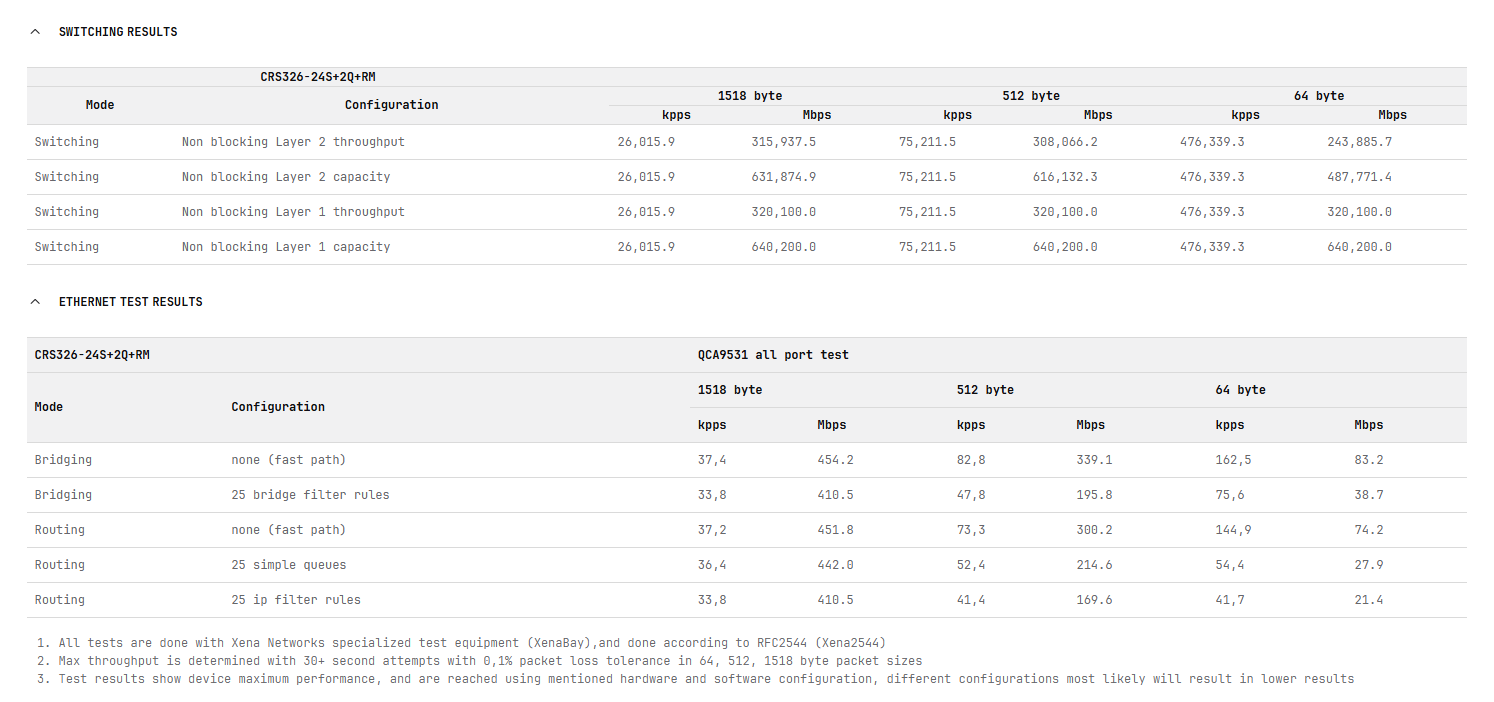Screen dimensions: 1494x702
Task: Click the 442.0 Mbps value
Action: coord(835,565)
